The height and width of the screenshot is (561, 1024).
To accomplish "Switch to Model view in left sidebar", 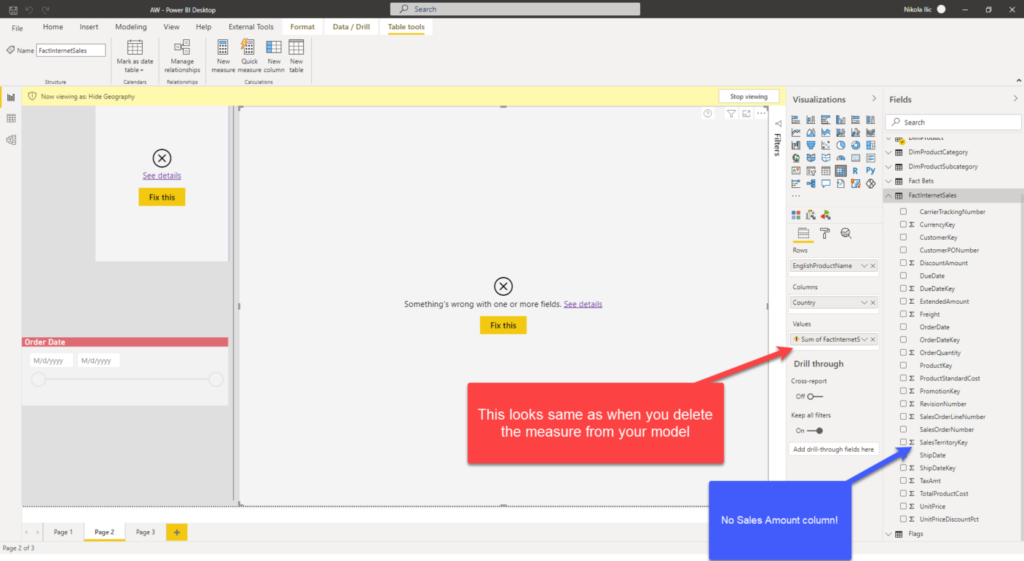I will [11, 140].
